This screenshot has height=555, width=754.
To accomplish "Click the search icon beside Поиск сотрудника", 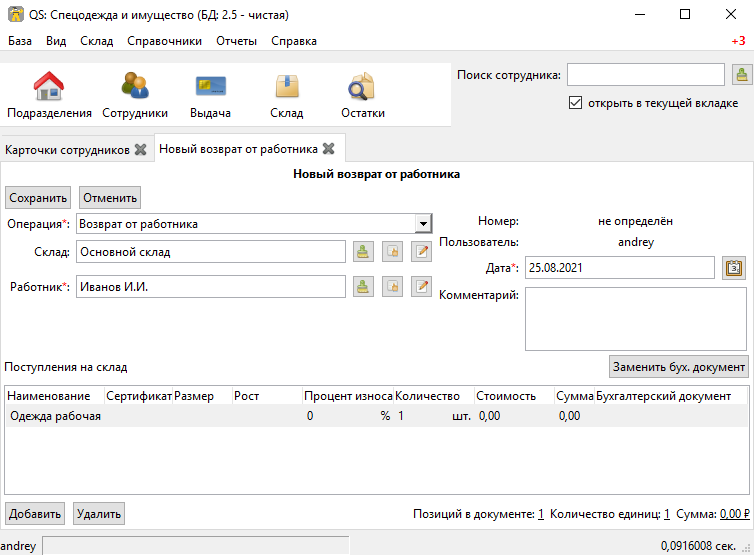I will (x=742, y=75).
